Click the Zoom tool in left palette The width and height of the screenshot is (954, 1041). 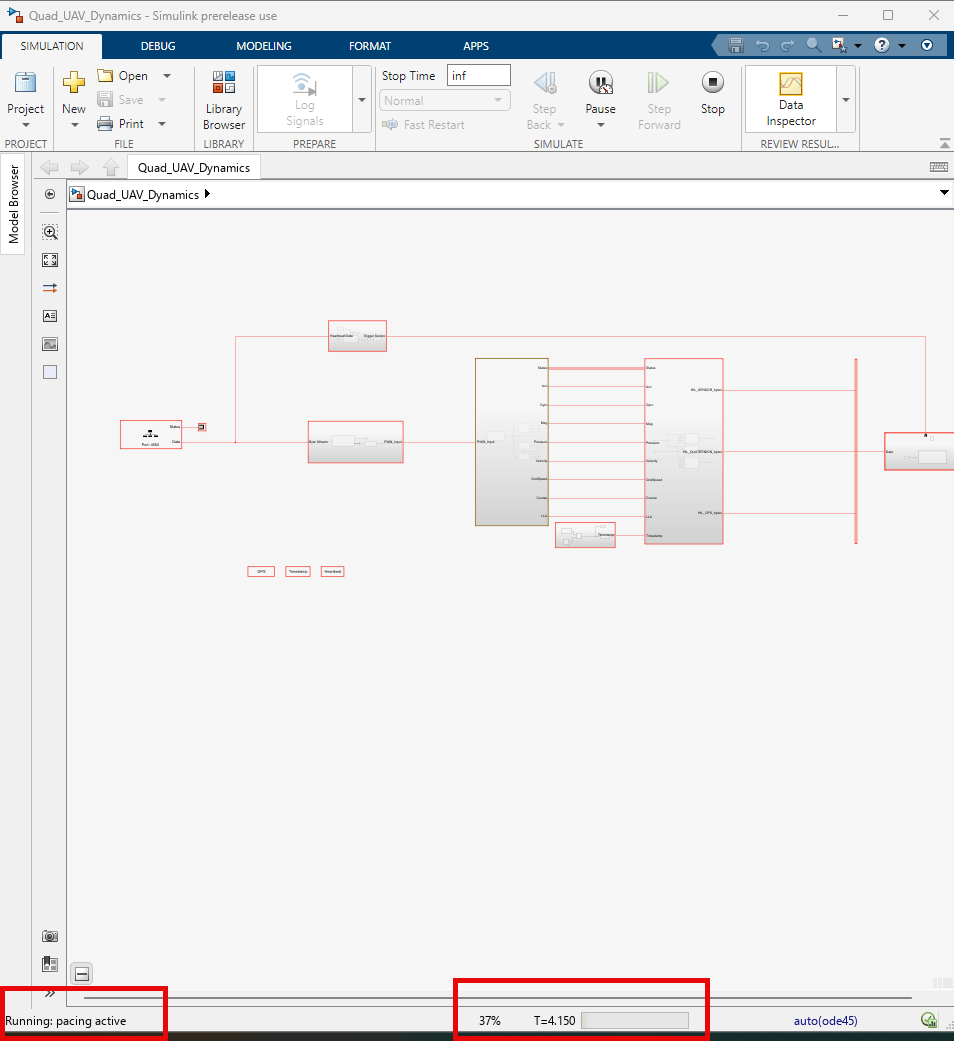tap(50, 232)
